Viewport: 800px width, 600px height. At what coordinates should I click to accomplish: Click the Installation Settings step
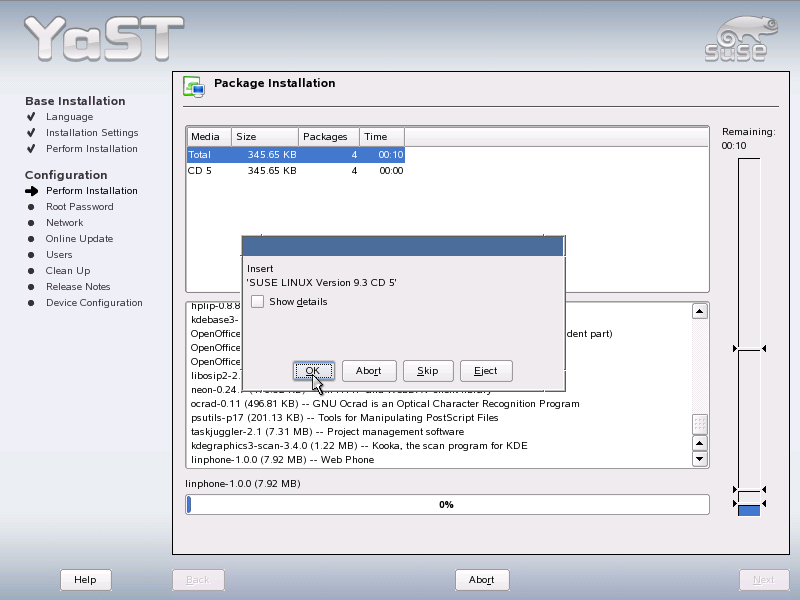coord(92,133)
